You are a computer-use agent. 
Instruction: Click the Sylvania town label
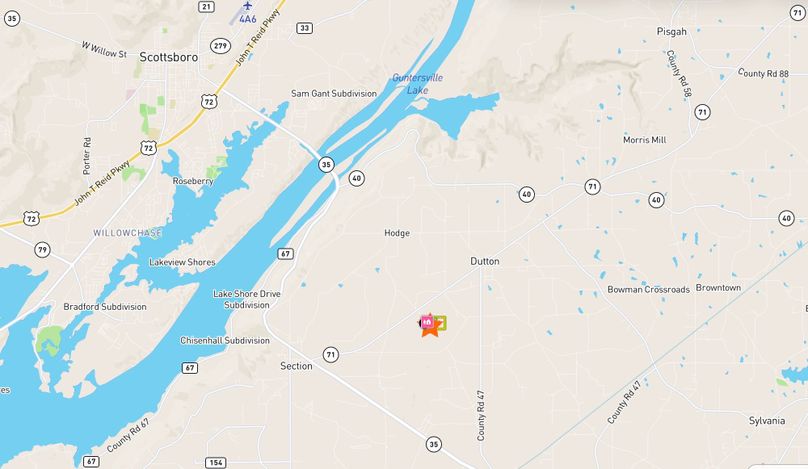pyautogui.click(x=767, y=421)
